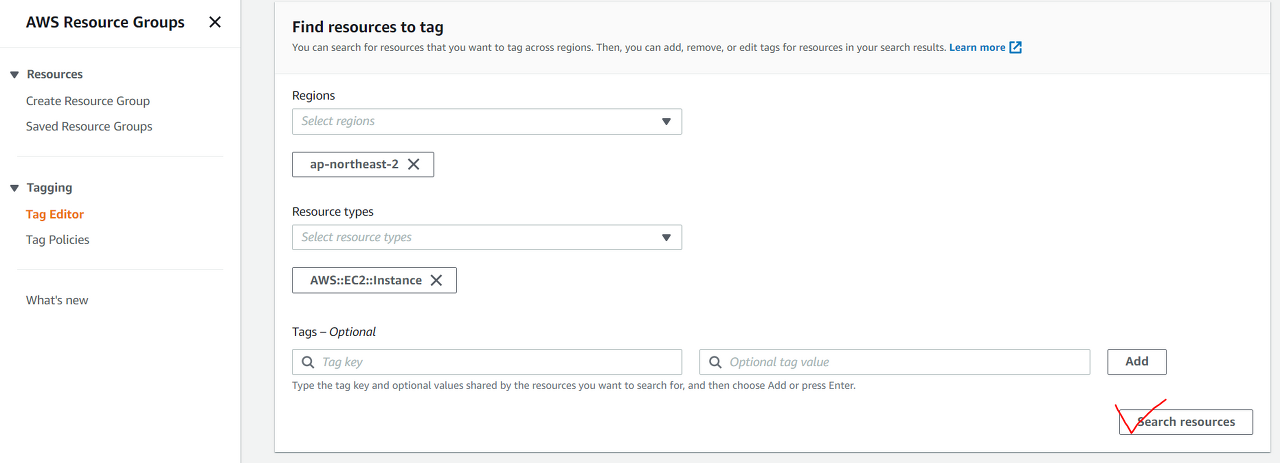Viewport: 1280px width, 463px height.
Task: Collapse the Tagging section in sidebar
Action: pos(15,188)
